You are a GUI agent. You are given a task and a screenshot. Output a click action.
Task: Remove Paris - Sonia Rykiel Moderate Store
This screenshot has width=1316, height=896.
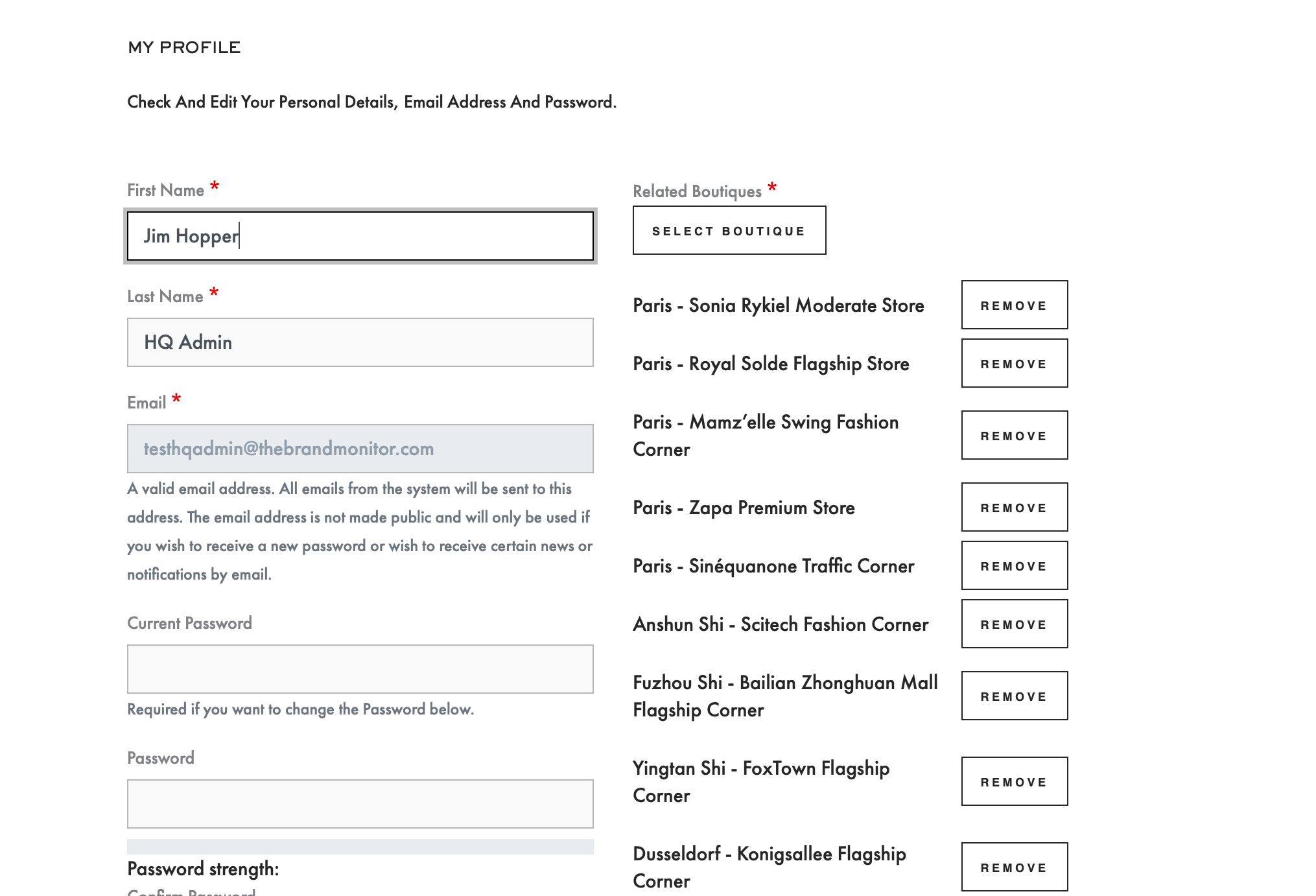pyautogui.click(x=1014, y=305)
